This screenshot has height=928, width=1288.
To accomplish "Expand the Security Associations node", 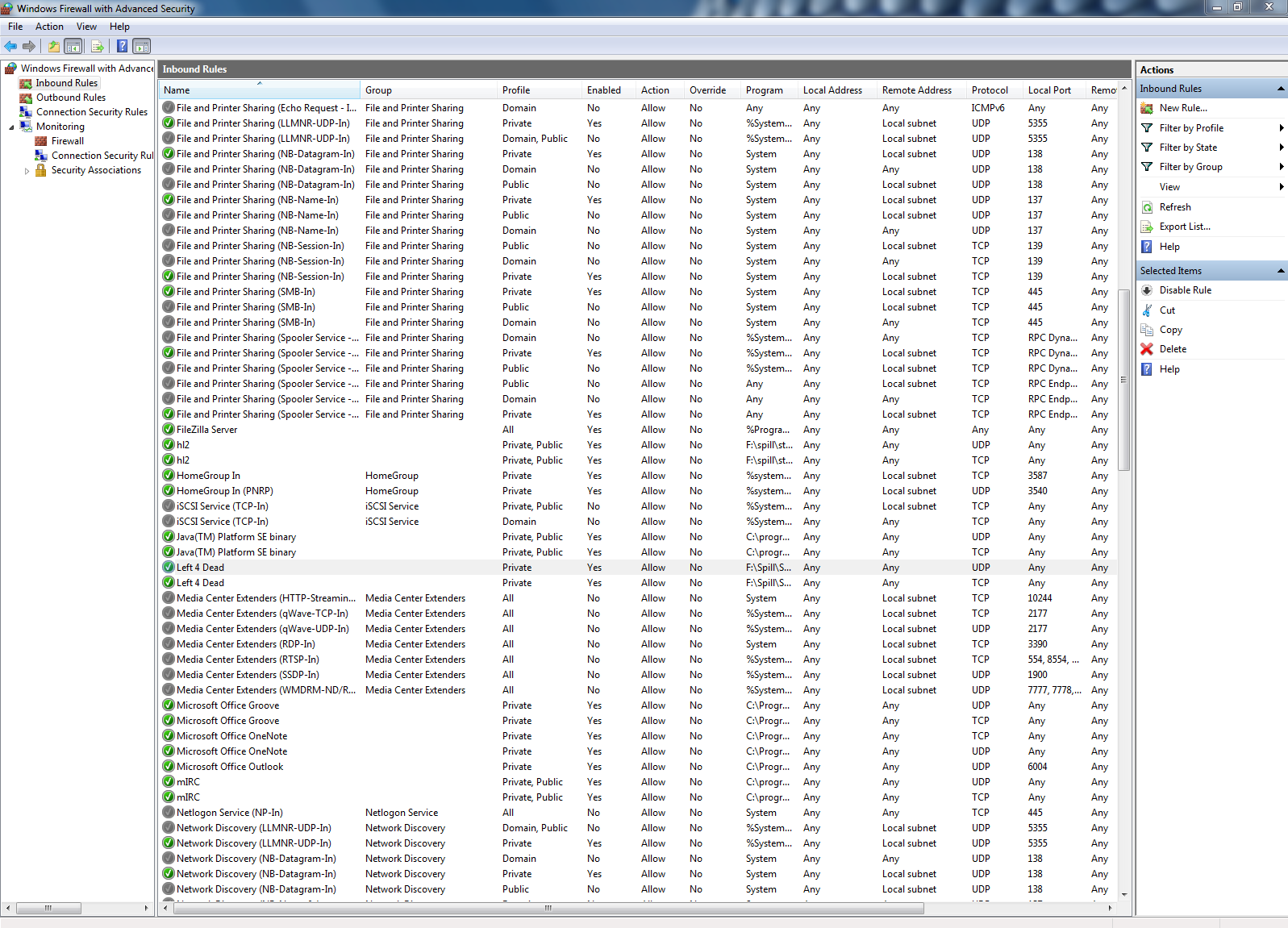I will 27,171.
